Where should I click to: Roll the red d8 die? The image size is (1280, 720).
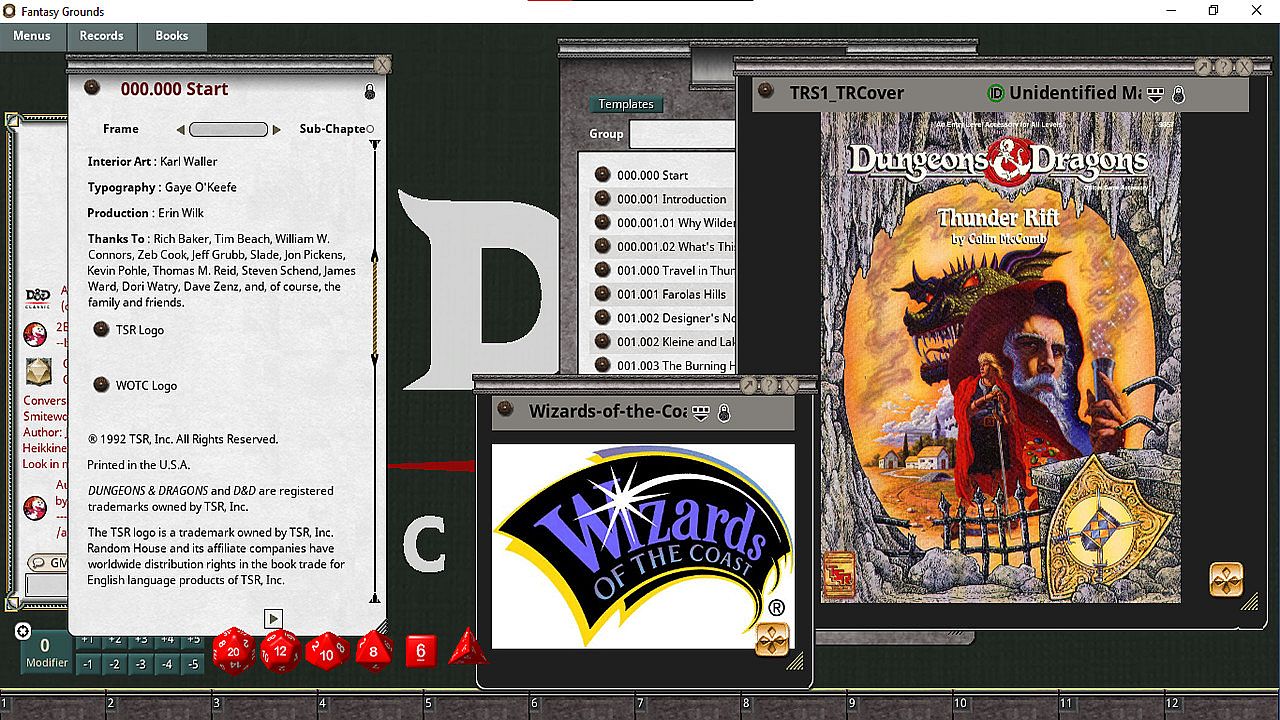coord(374,652)
